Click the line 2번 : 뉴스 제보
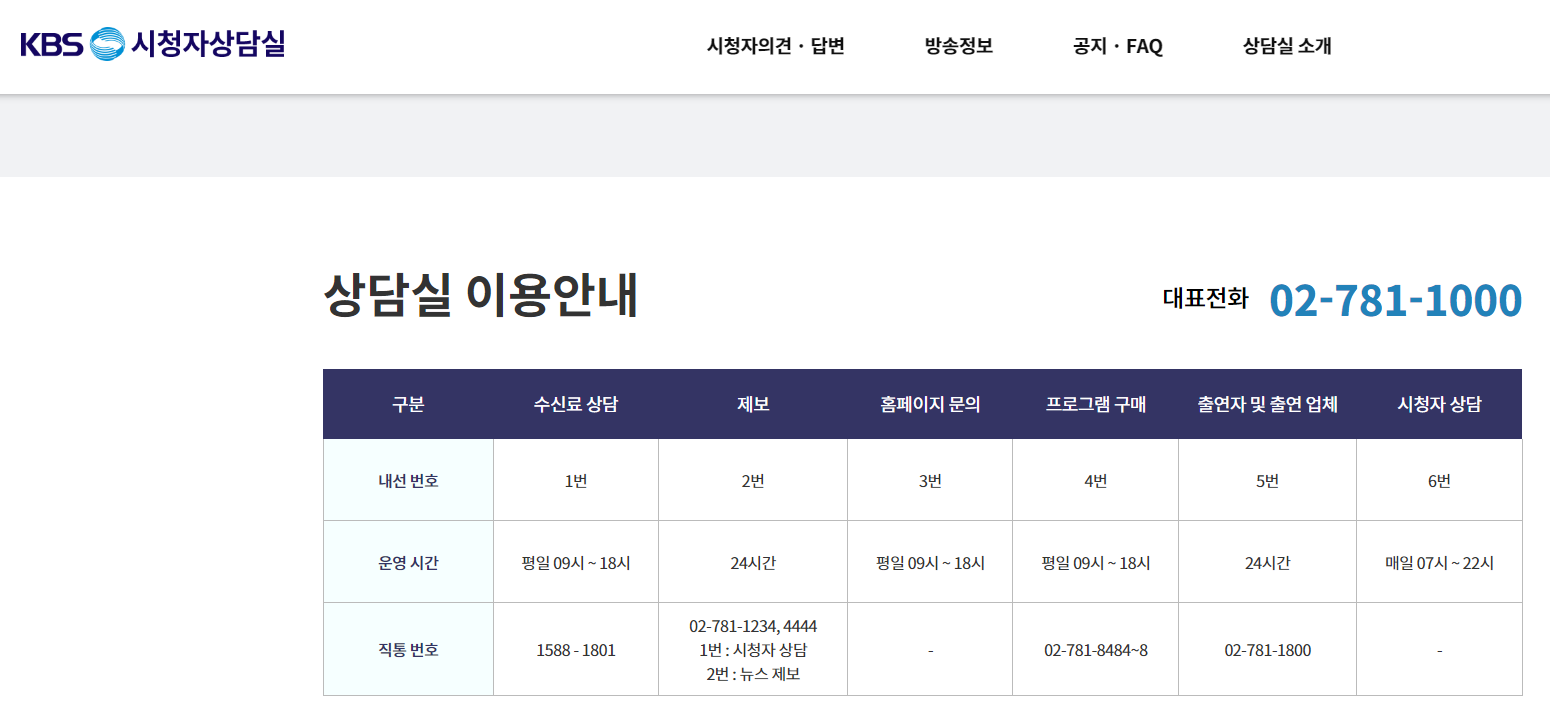1550x718 pixels. click(x=753, y=674)
